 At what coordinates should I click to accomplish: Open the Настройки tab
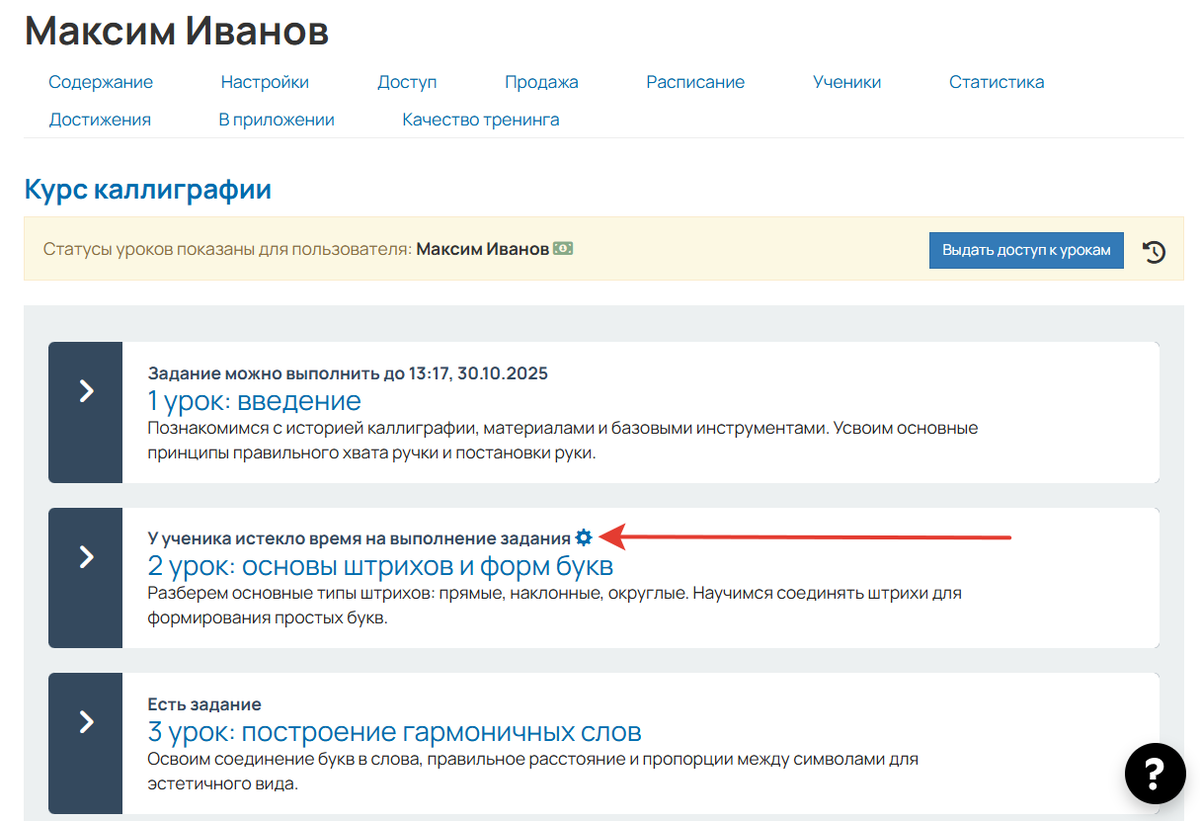[264, 82]
